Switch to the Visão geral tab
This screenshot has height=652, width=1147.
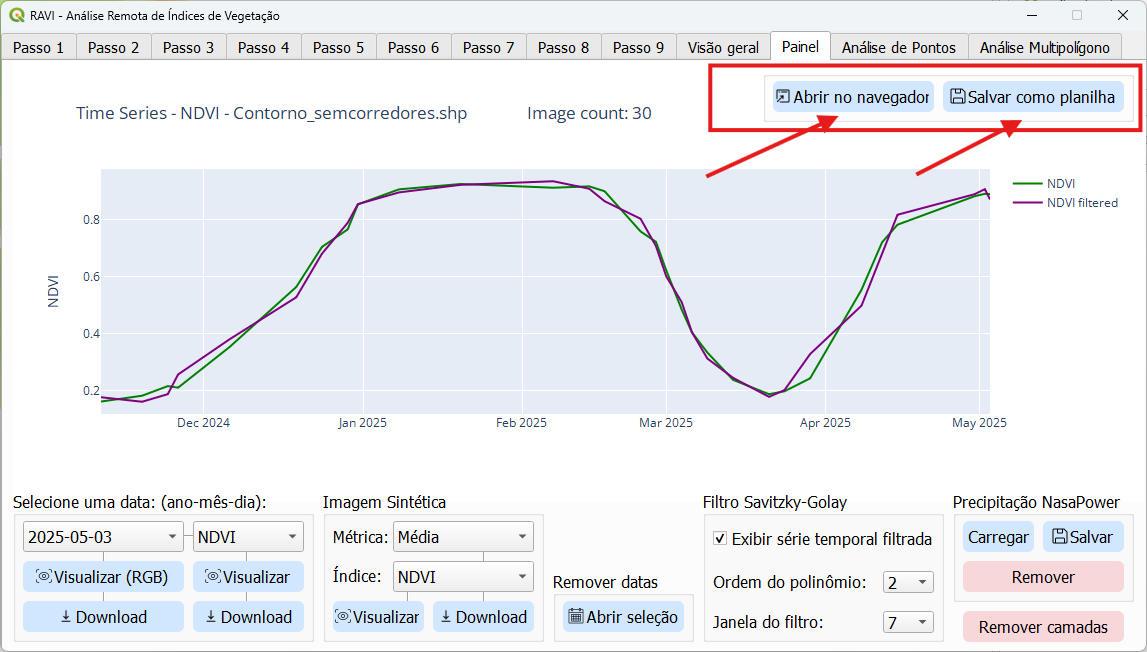(x=723, y=47)
